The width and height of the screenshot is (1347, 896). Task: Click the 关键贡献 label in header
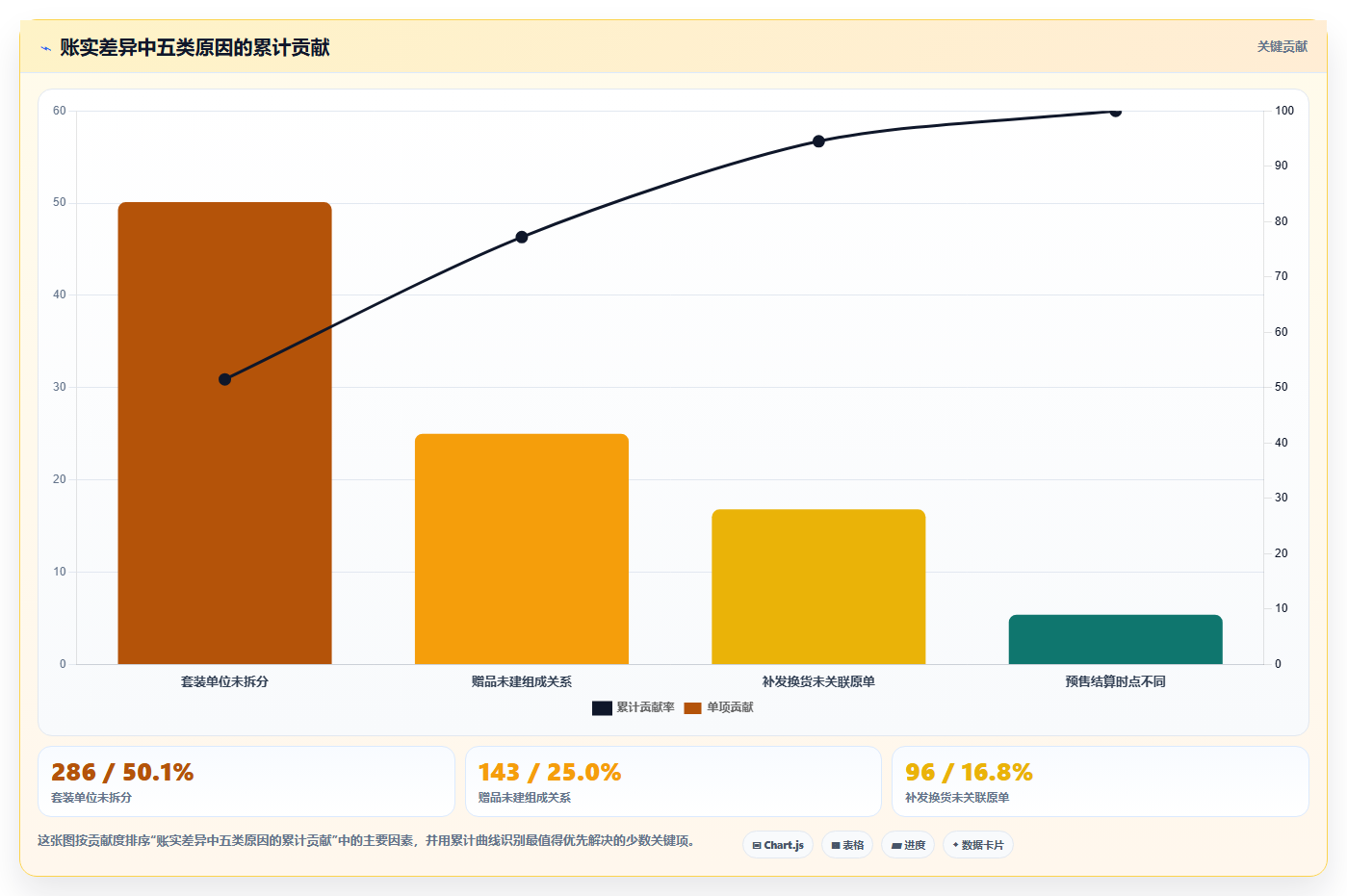click(x=1282, y=46)
